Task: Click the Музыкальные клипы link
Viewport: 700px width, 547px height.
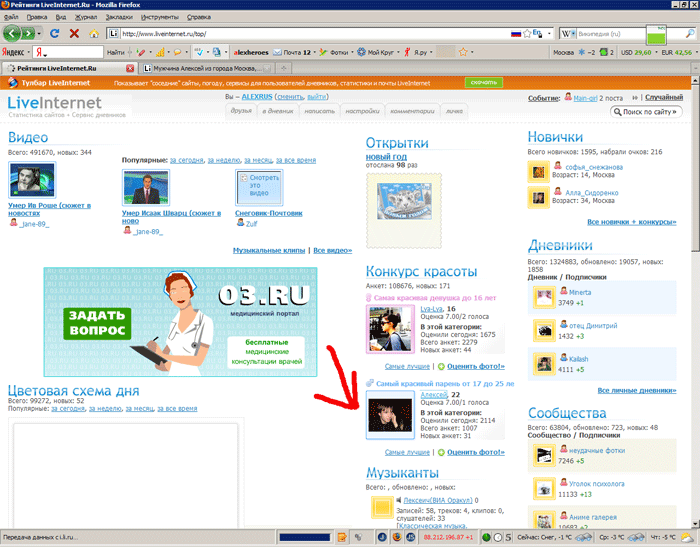Action: click(x=269, y=251)
